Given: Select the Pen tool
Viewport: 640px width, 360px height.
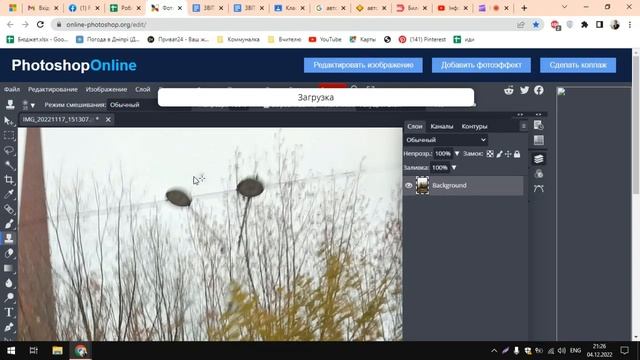Looking at the screenshot, I should point(9,327).
